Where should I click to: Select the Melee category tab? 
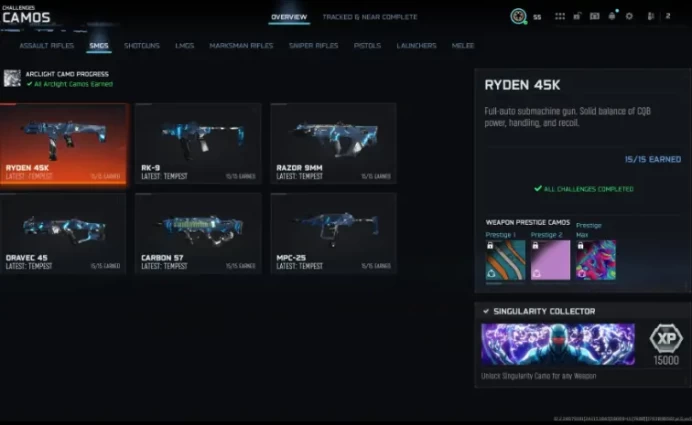pyautogui.click(x=463, y=45)
